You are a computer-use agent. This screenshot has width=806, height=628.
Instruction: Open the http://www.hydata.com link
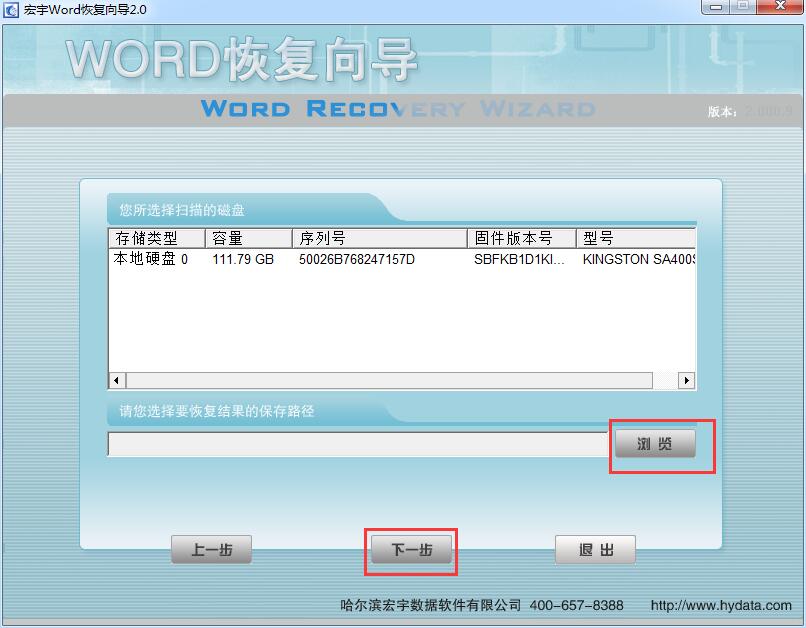[x=720, y=605]
